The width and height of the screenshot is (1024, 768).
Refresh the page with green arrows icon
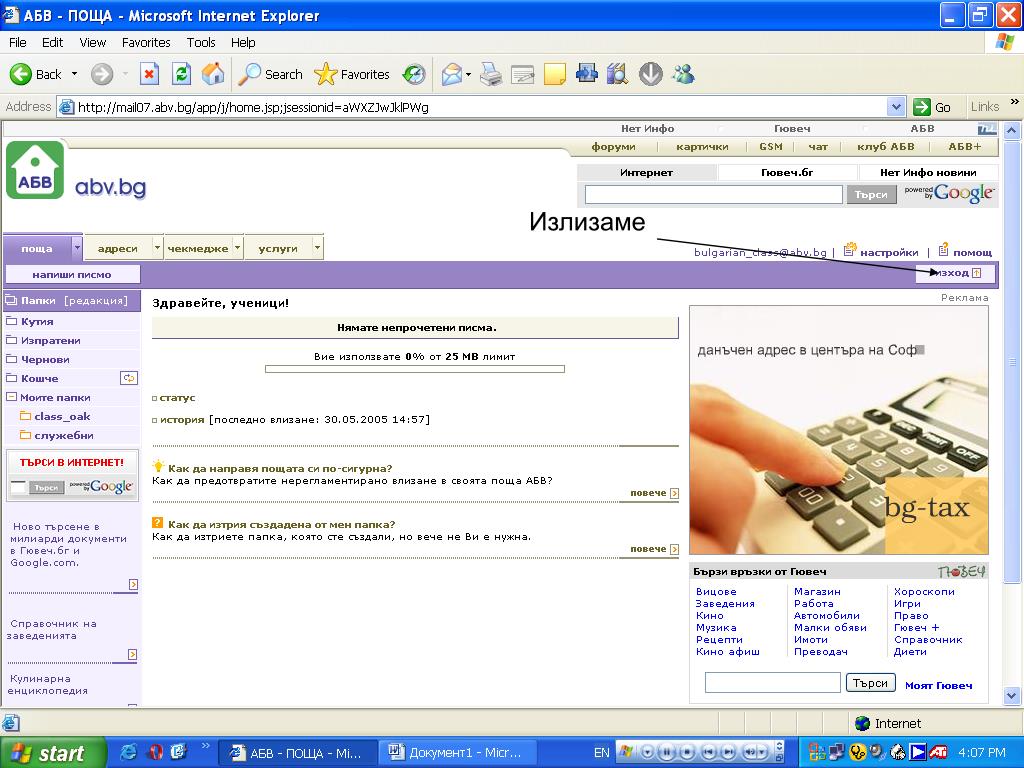[181, 74]
